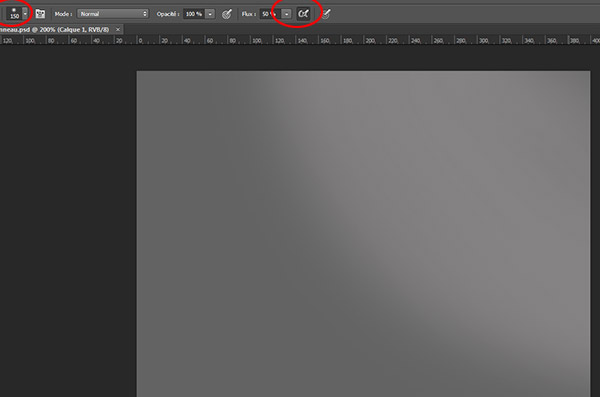The height and width of the screenshot is (397, 600).
Task: Click the horizontal ruler above the canvas
Action: (x=300, y=40)
